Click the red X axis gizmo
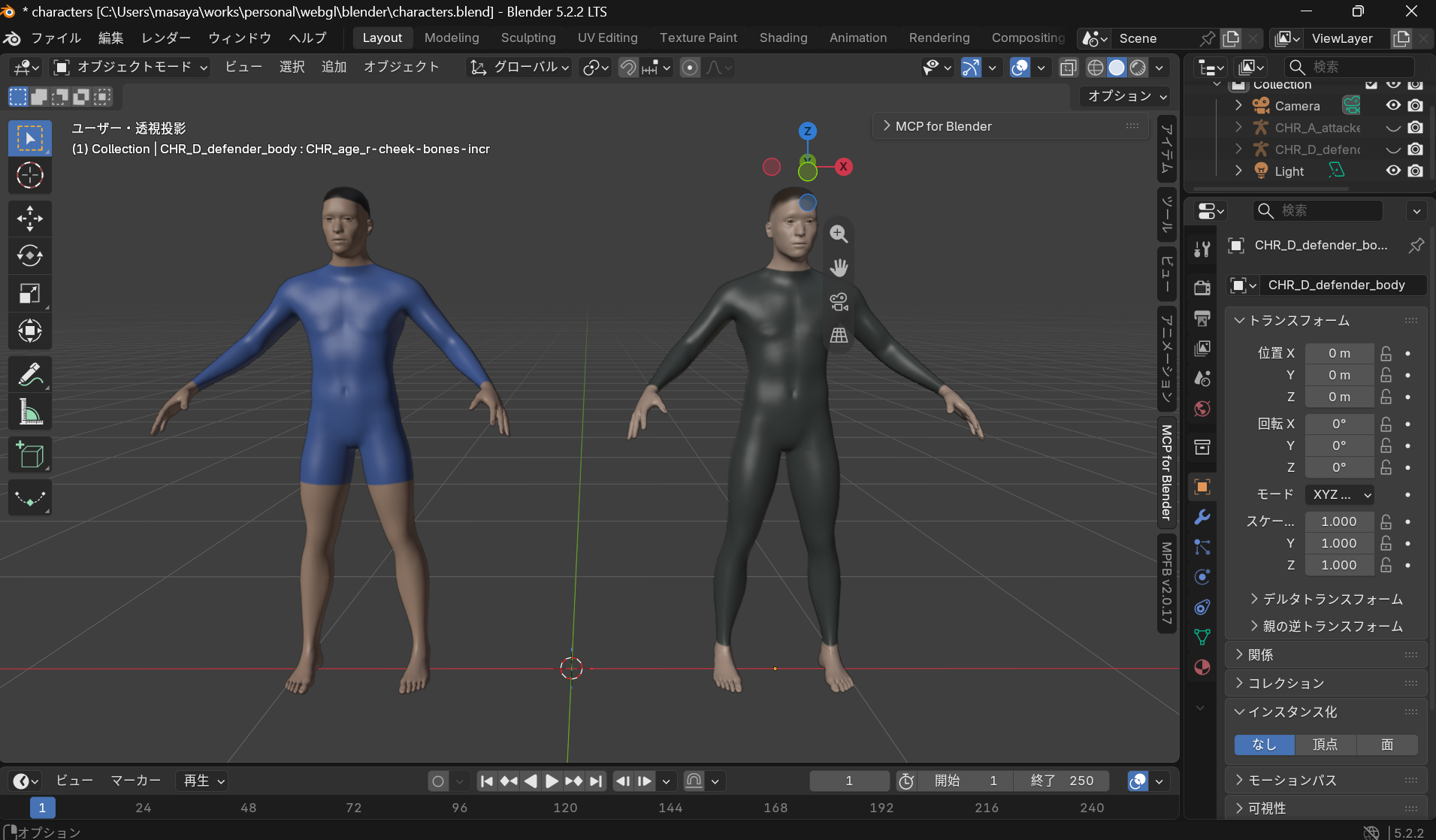Image resolution: width=1436 pixels, height=840 pixels. tap(843, 167)
